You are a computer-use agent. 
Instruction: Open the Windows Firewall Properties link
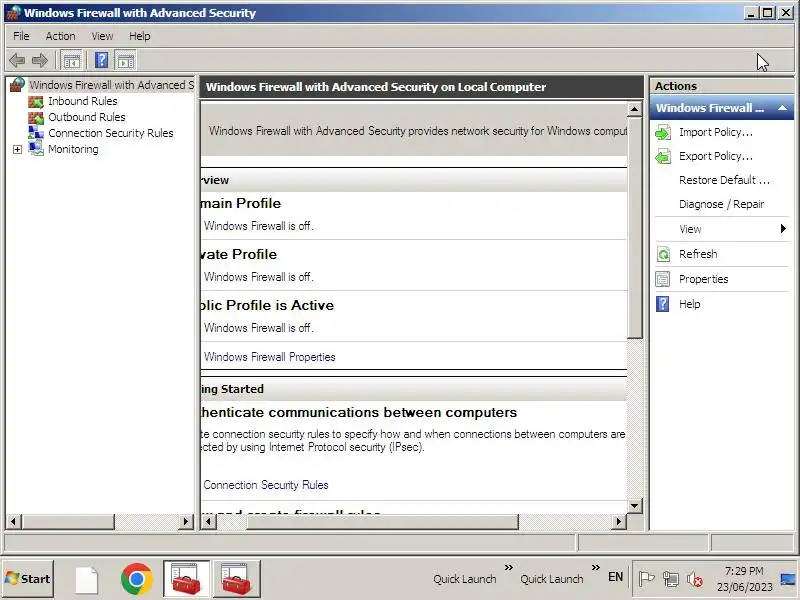(x=269, y=357)
